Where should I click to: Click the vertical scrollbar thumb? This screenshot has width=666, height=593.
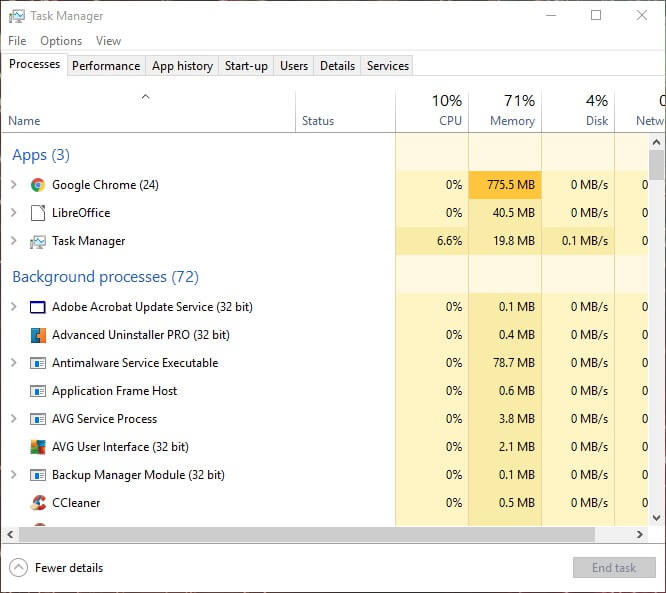656,165
